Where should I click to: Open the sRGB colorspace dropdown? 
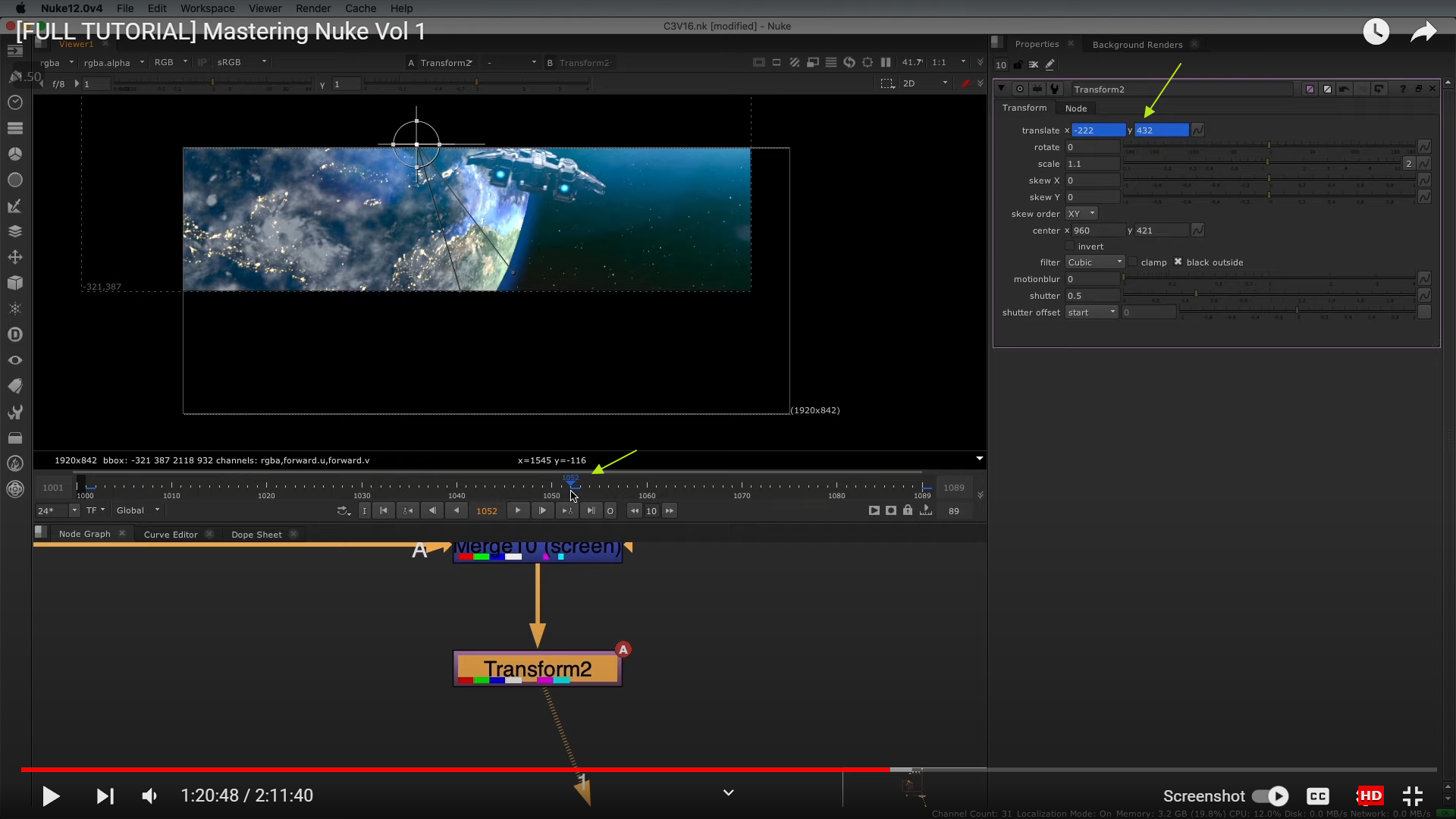(x=241, y=62)
